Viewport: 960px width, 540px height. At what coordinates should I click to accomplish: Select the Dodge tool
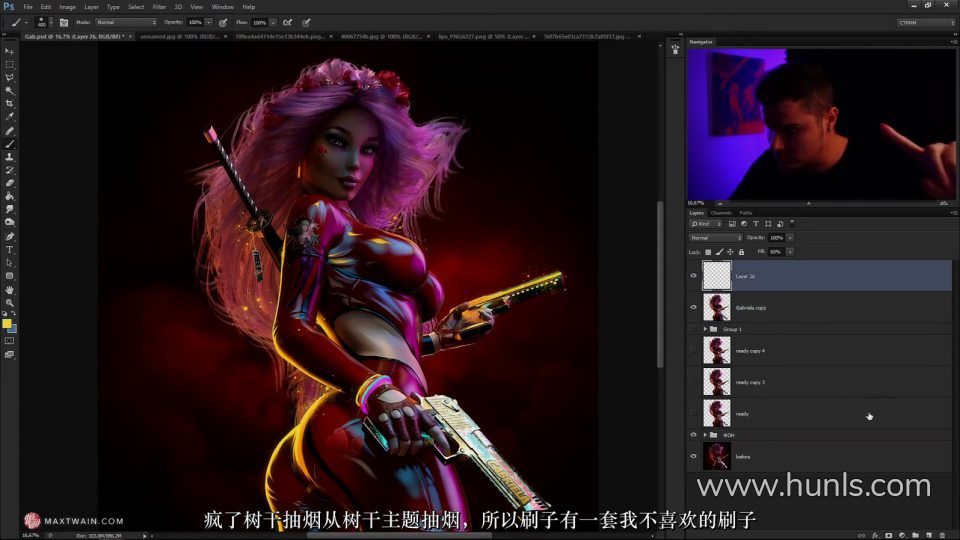pos(9,222)
